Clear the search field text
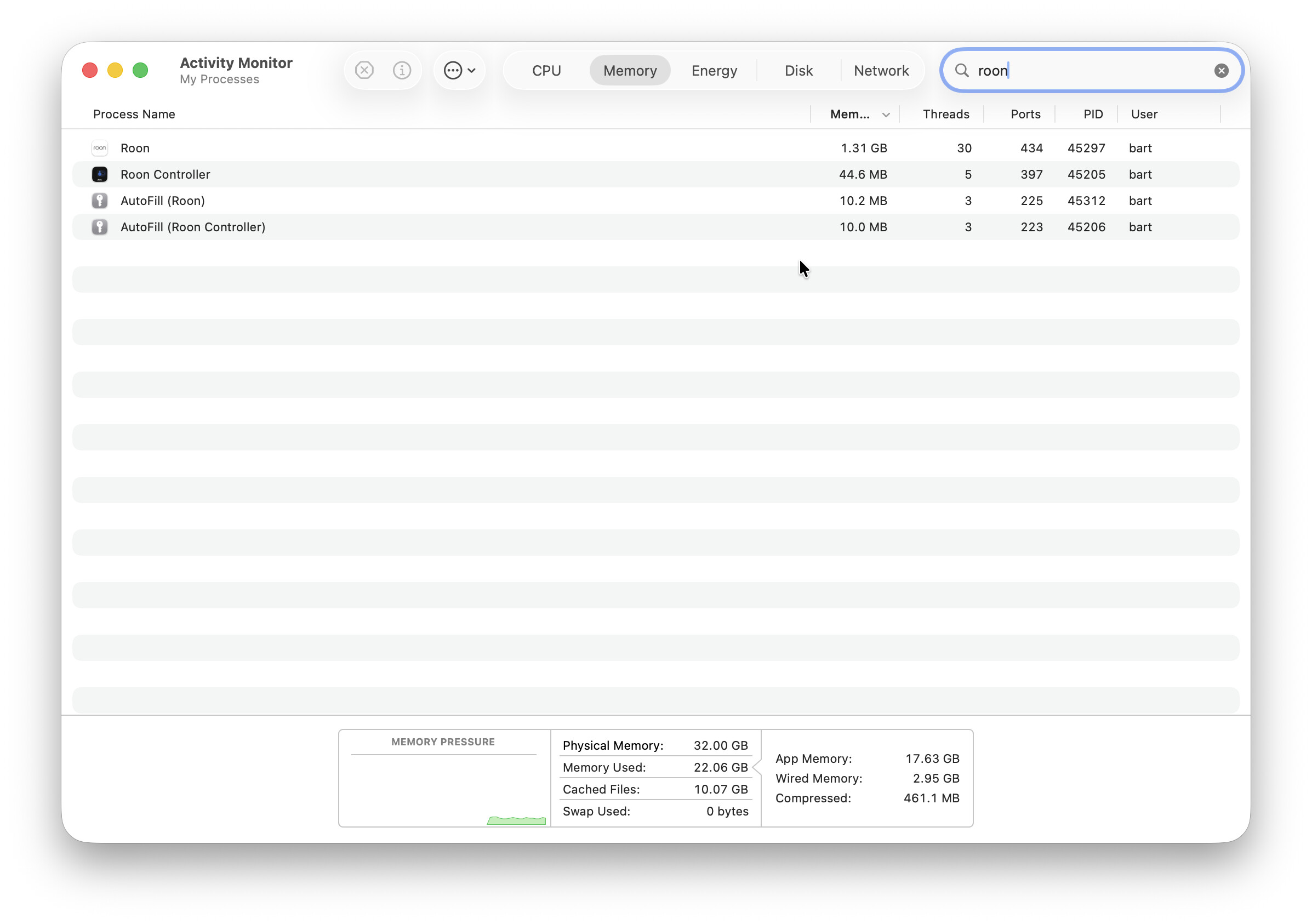The width and height of the screenshot is (1312, 924). [x=1221, y=70]
